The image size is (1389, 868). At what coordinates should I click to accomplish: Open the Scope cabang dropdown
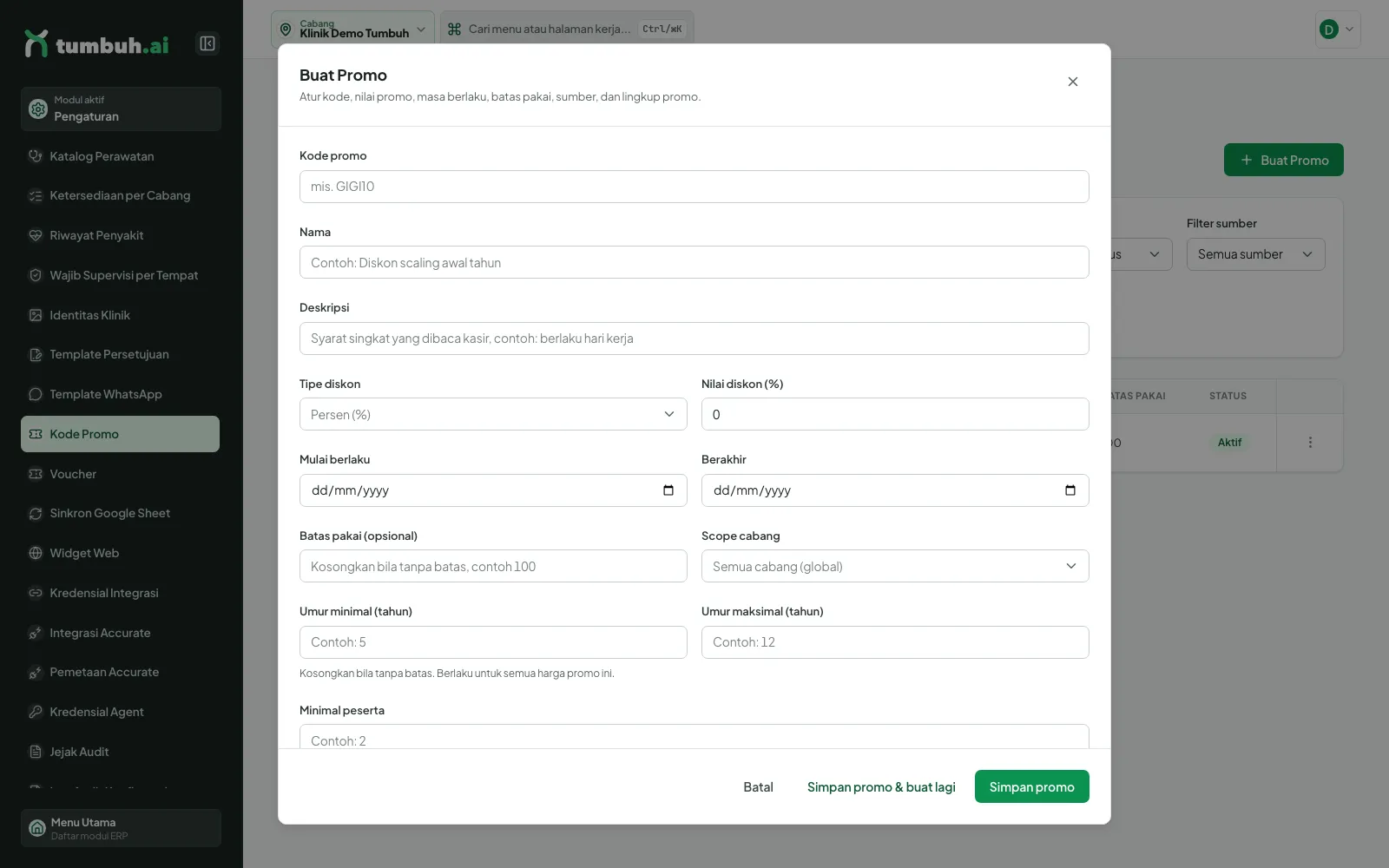(x=895, y=566)
